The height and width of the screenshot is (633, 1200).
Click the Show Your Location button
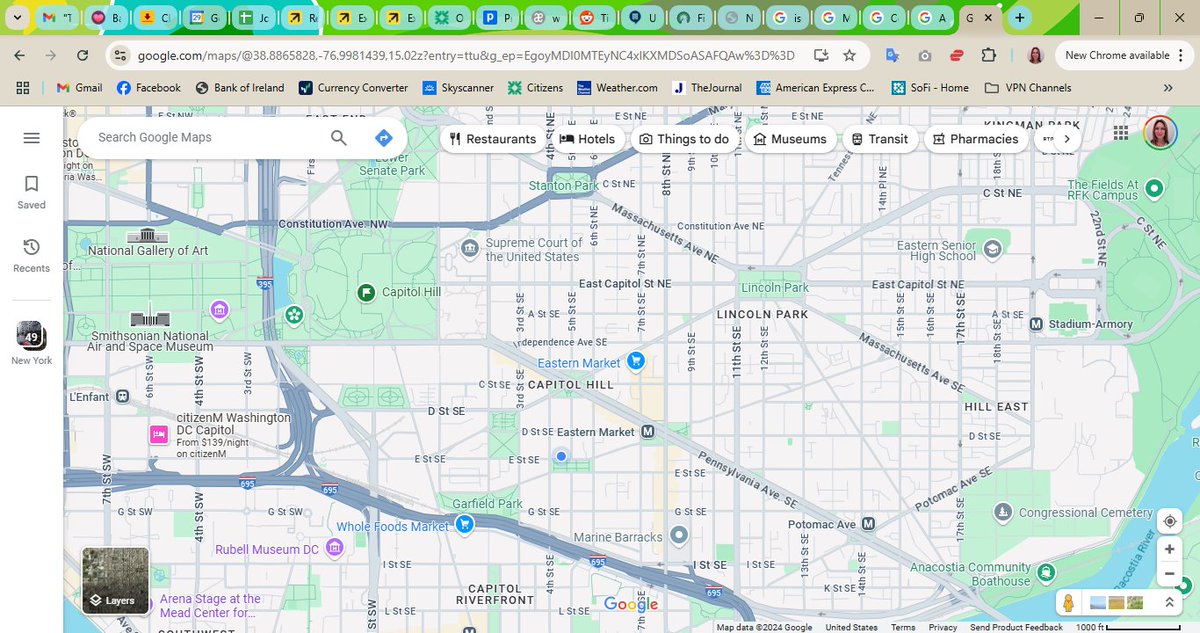point(1169,522)
